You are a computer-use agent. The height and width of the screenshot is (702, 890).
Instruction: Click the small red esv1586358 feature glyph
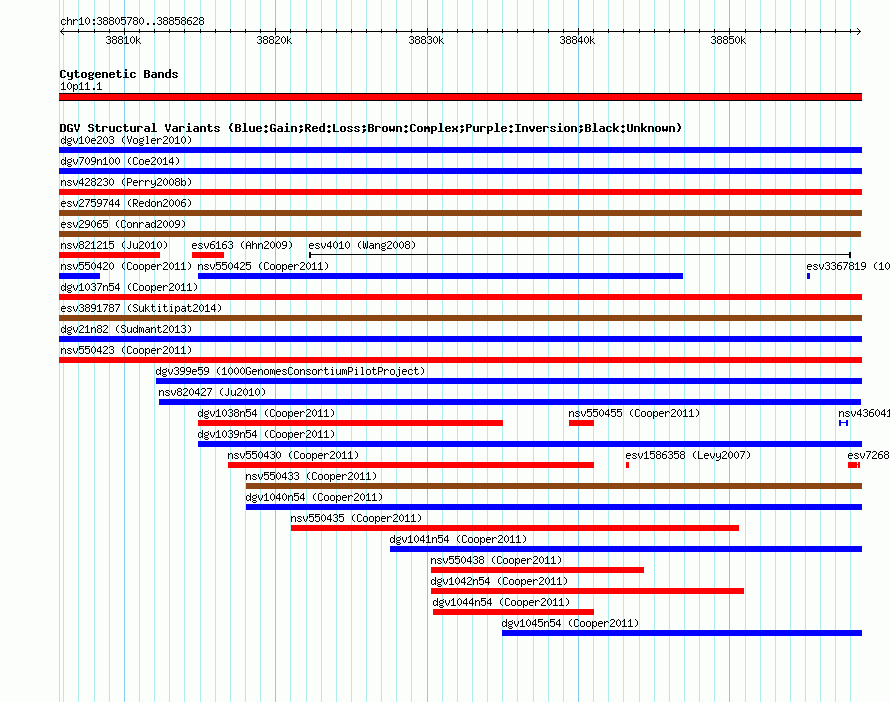click(x=627, y=465)
